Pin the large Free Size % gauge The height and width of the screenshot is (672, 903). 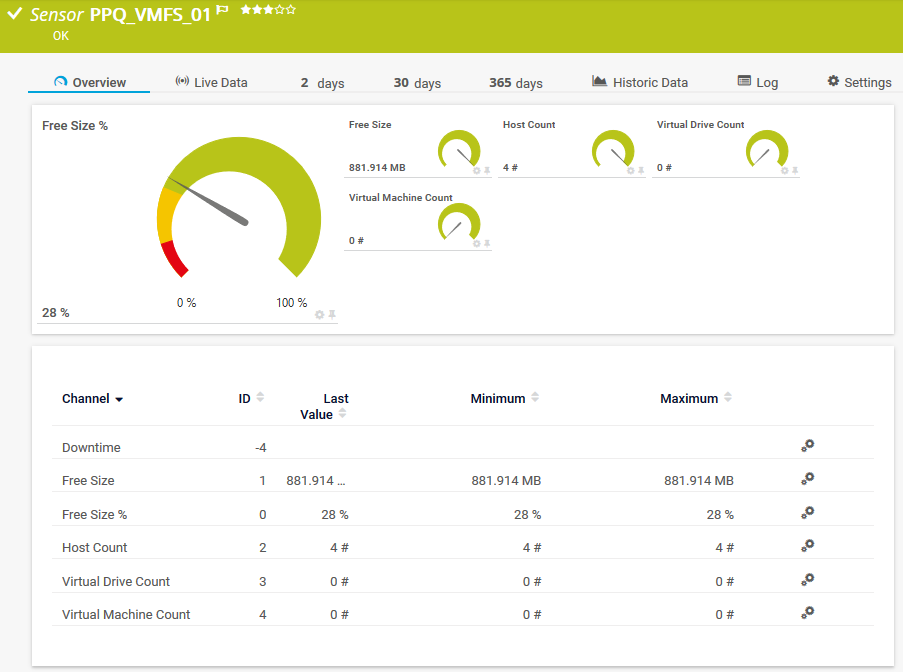(332, 314)
